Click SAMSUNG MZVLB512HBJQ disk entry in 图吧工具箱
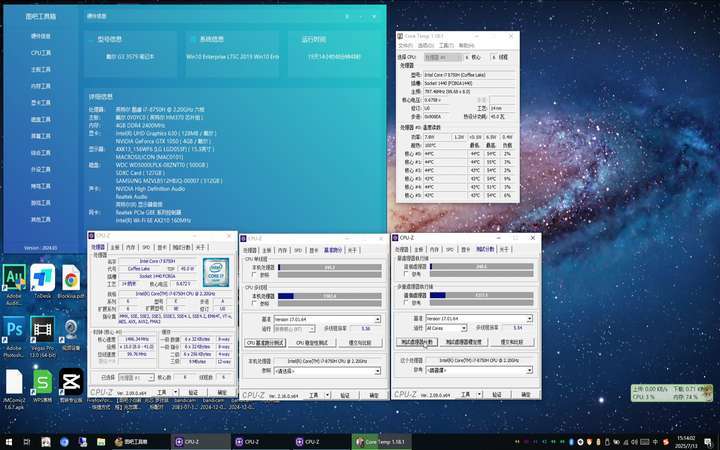The height and width of the screenshot is (450, 720). pos(169,181)
